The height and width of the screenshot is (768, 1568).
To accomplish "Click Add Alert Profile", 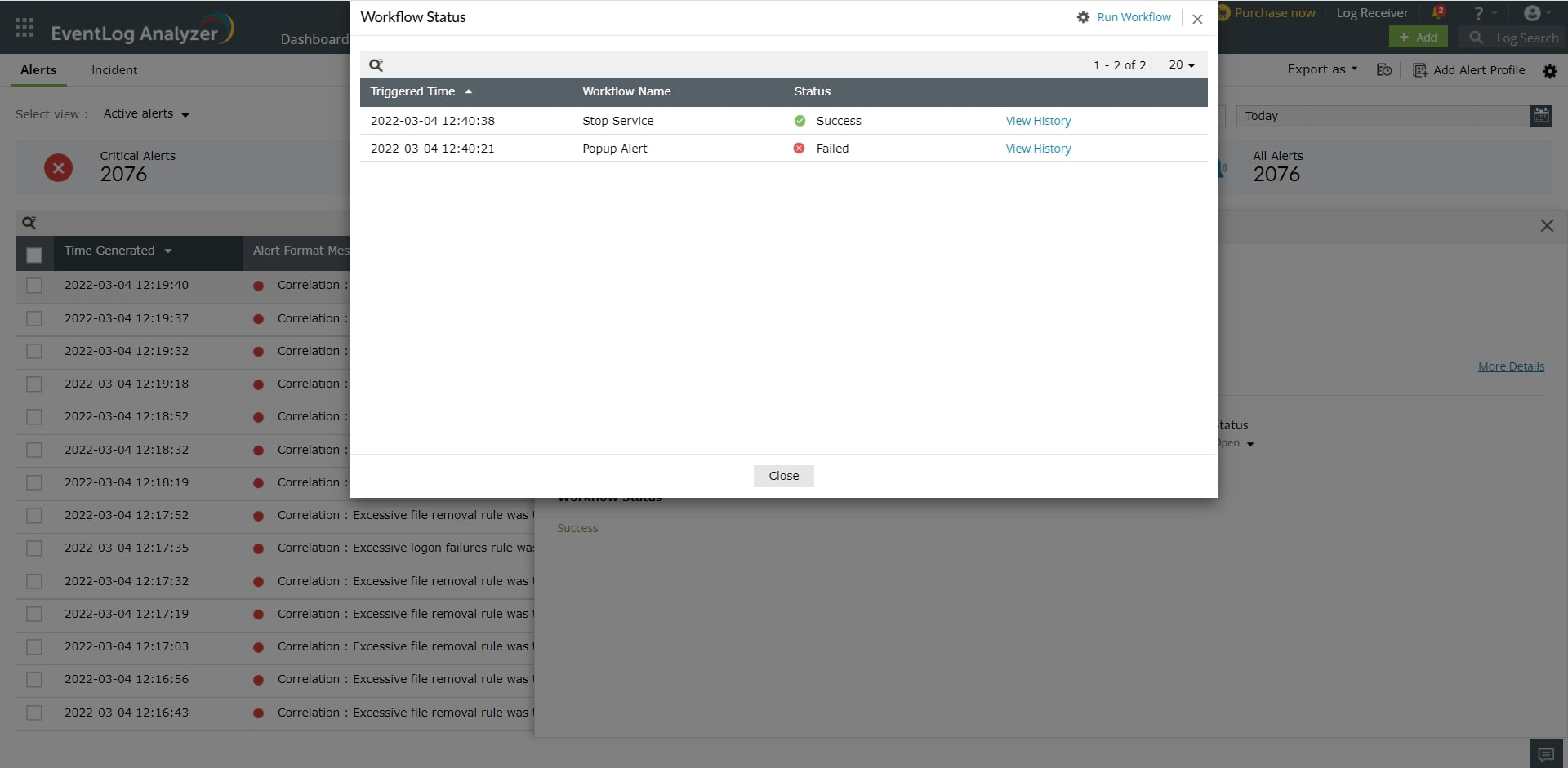I will click(x=1469, y=70).
